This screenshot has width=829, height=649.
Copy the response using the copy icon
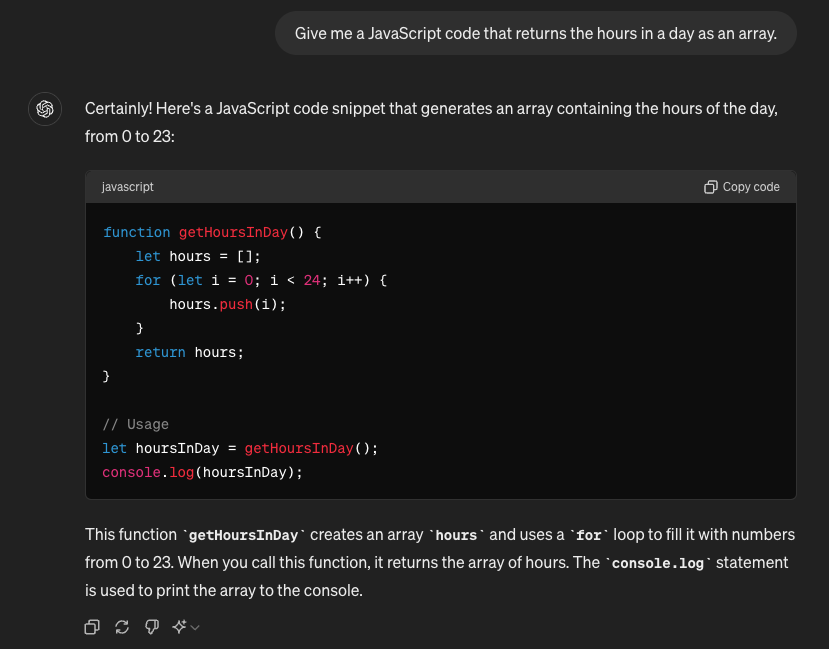pos(91,626)
